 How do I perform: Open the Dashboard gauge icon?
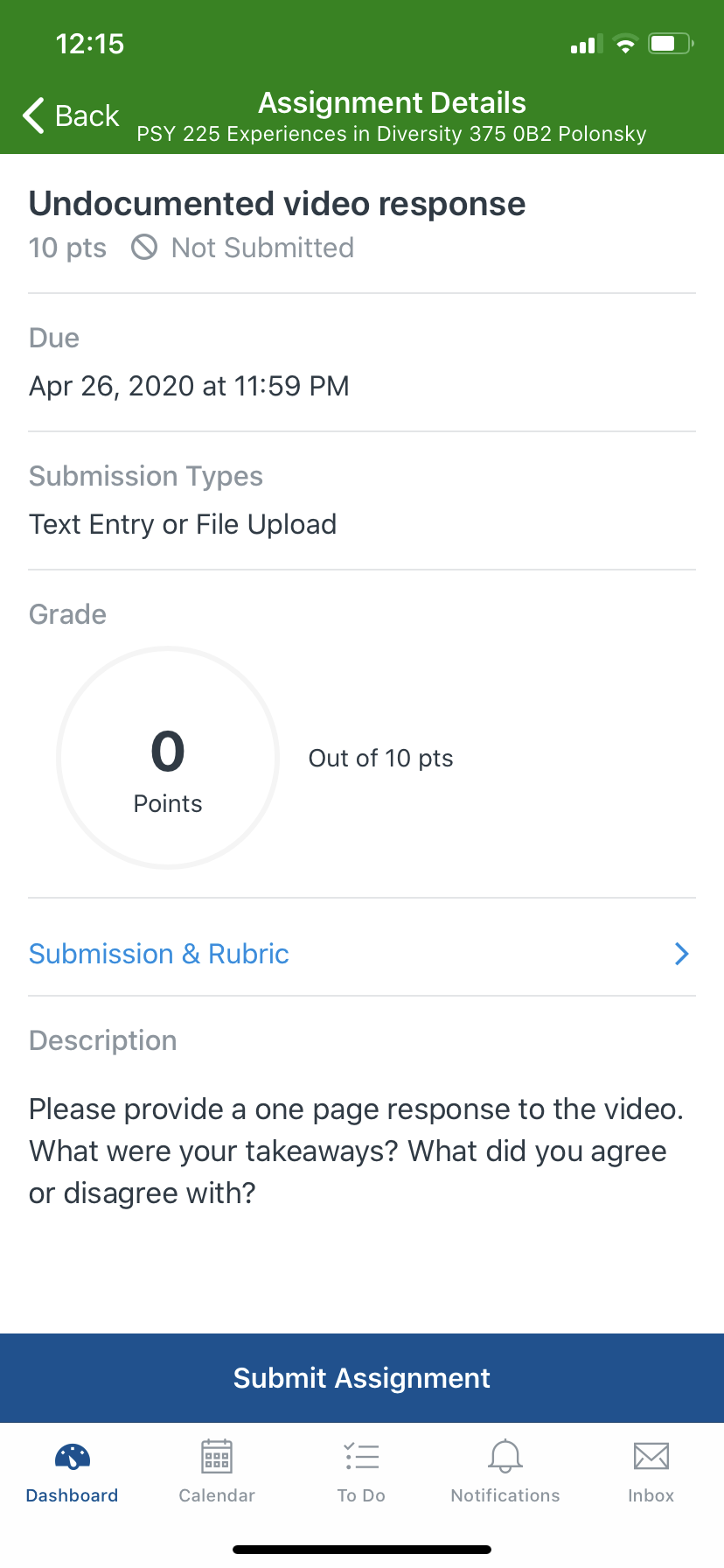point(73,1457)
